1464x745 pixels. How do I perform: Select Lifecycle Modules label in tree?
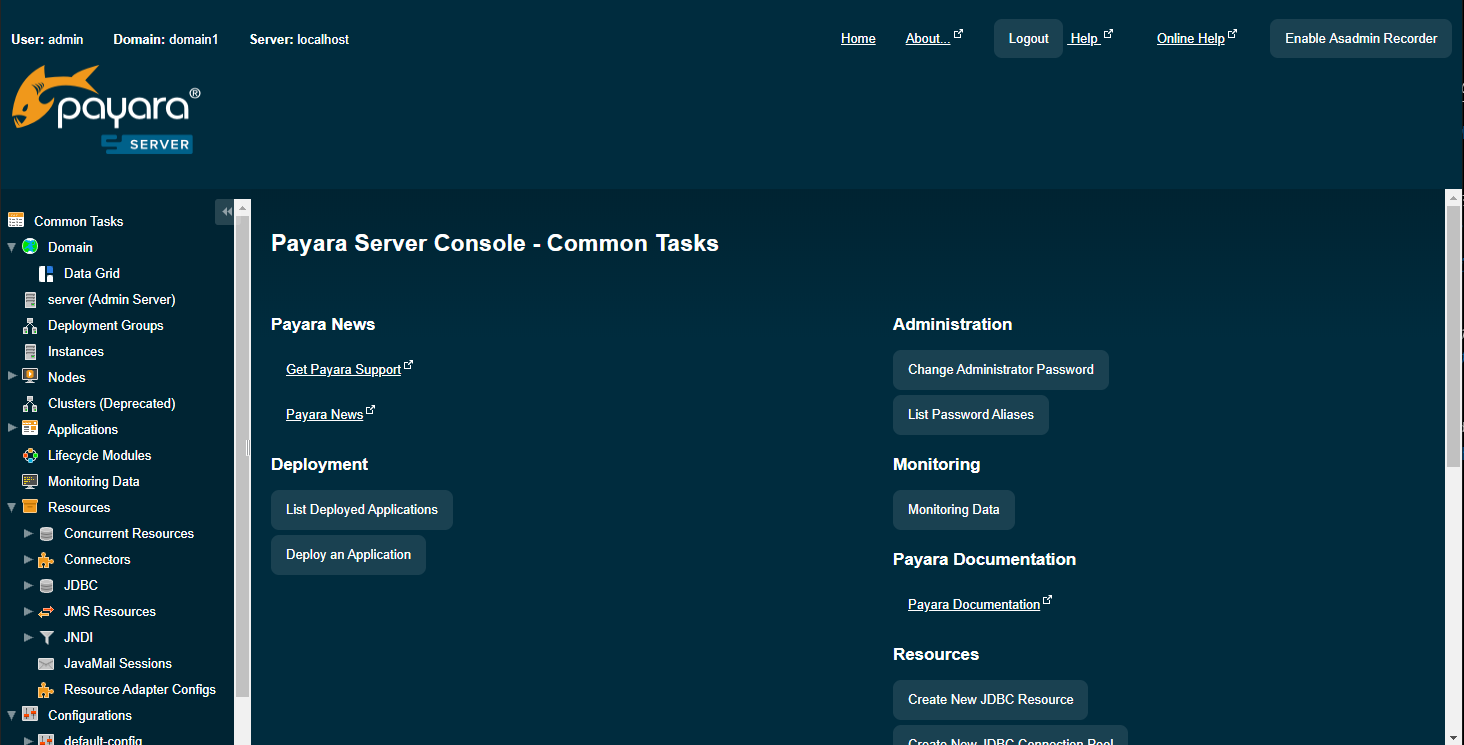(x=100, y=455)
